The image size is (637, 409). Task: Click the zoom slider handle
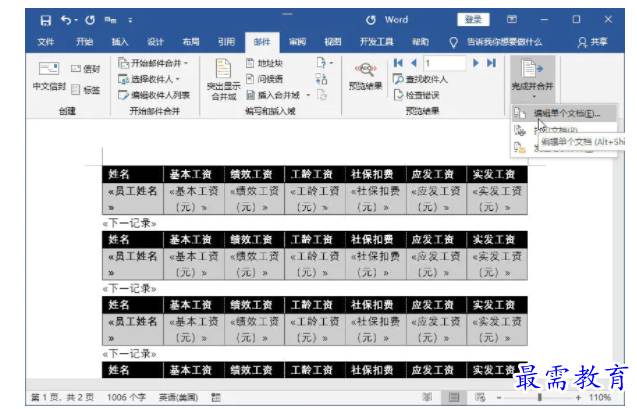pyautogui.click(x=540, y=397)
